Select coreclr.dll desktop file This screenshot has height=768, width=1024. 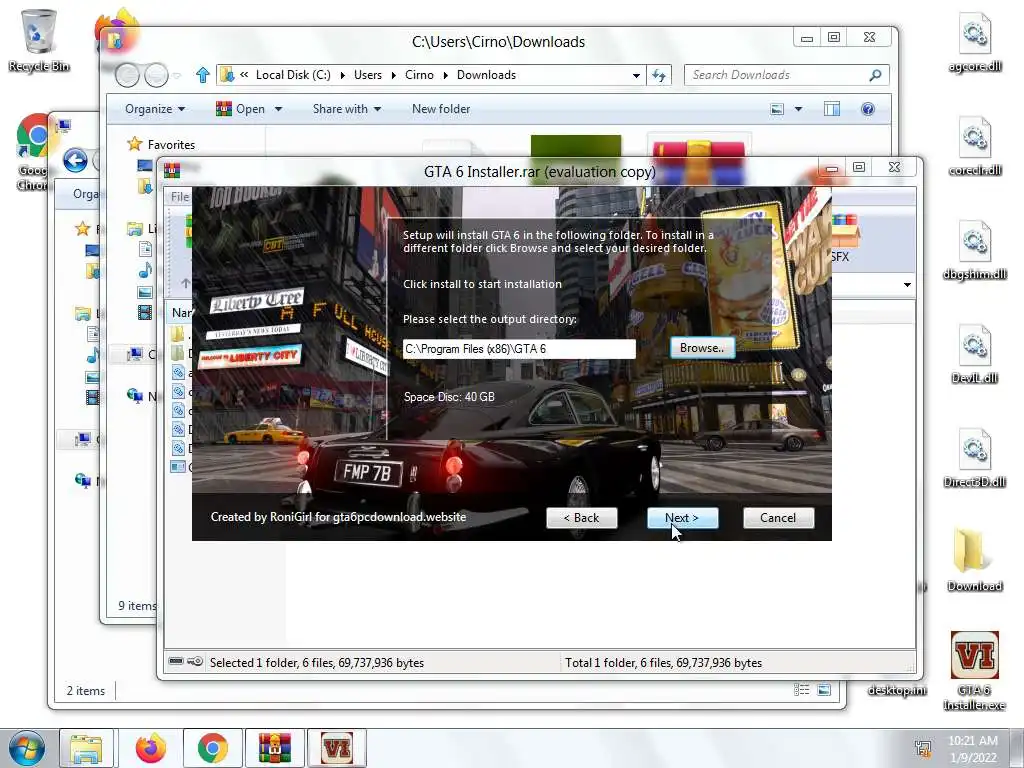point(974,146)
